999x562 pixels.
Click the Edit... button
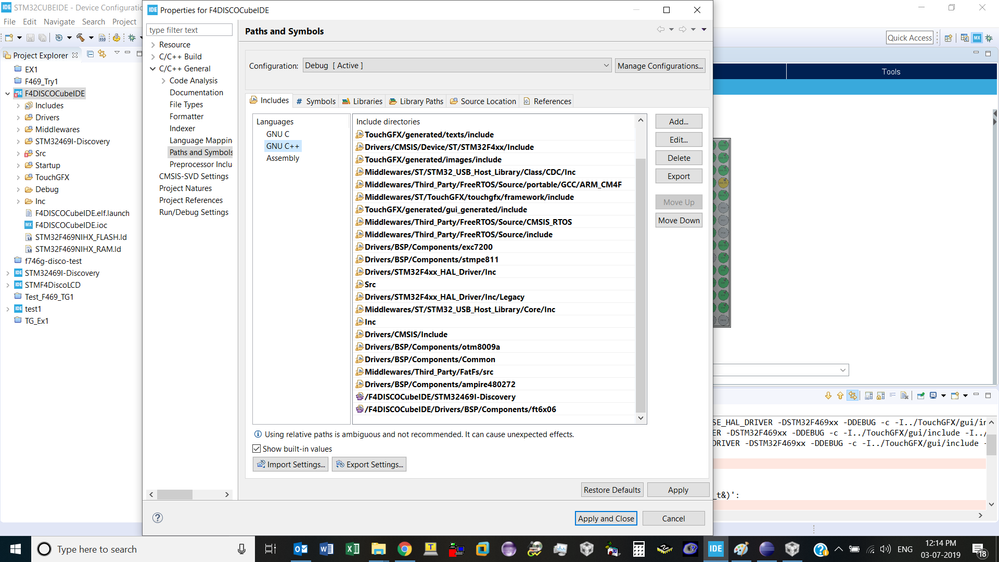click(679, 140)
